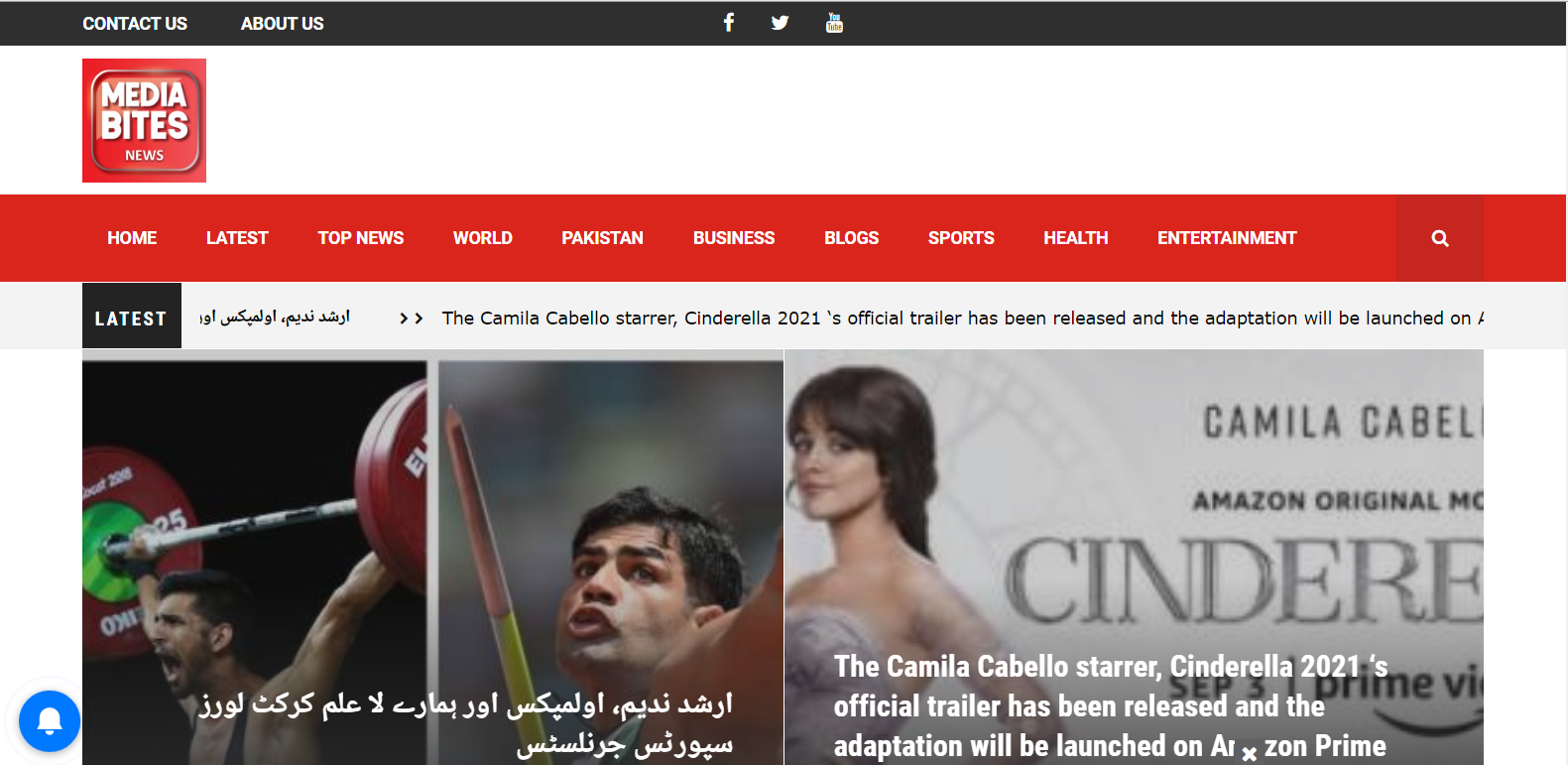Image resolution: width=1568 pixels, height=765 pixels.
Task: Click the ticker next arrows
Action: click(412, 319)
